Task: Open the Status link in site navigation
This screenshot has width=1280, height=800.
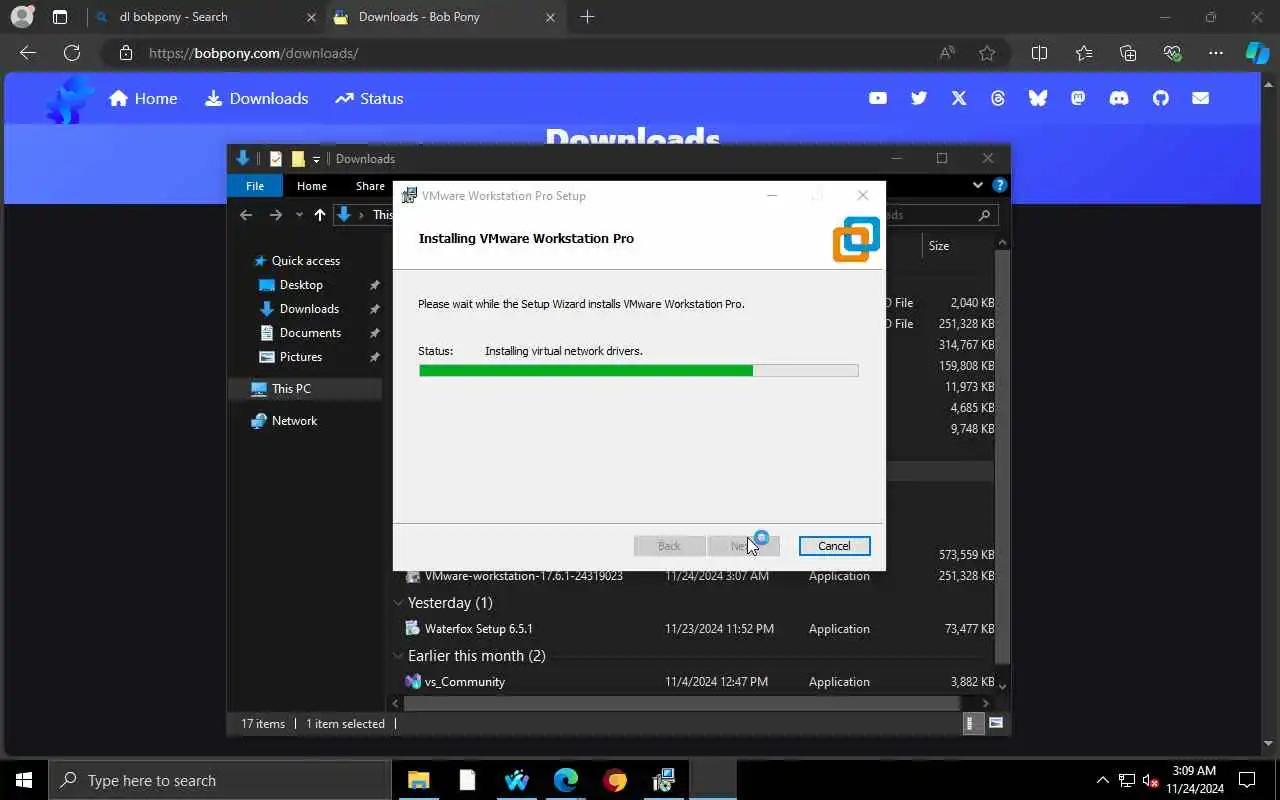Action: pyautogui.click(x=369, y=98)
